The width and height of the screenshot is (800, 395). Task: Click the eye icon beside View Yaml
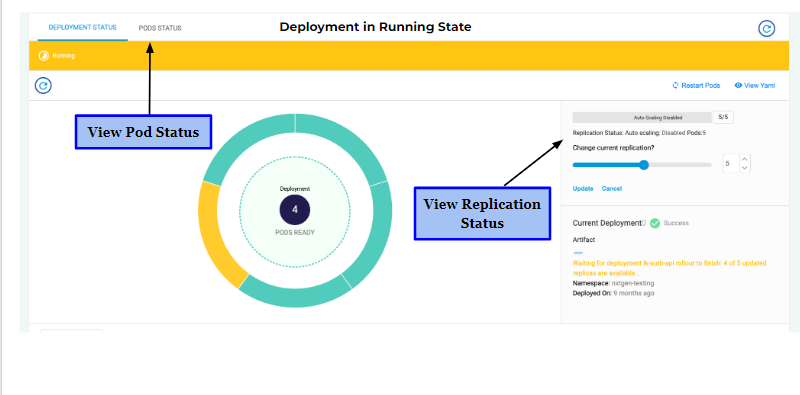[738, 86]
